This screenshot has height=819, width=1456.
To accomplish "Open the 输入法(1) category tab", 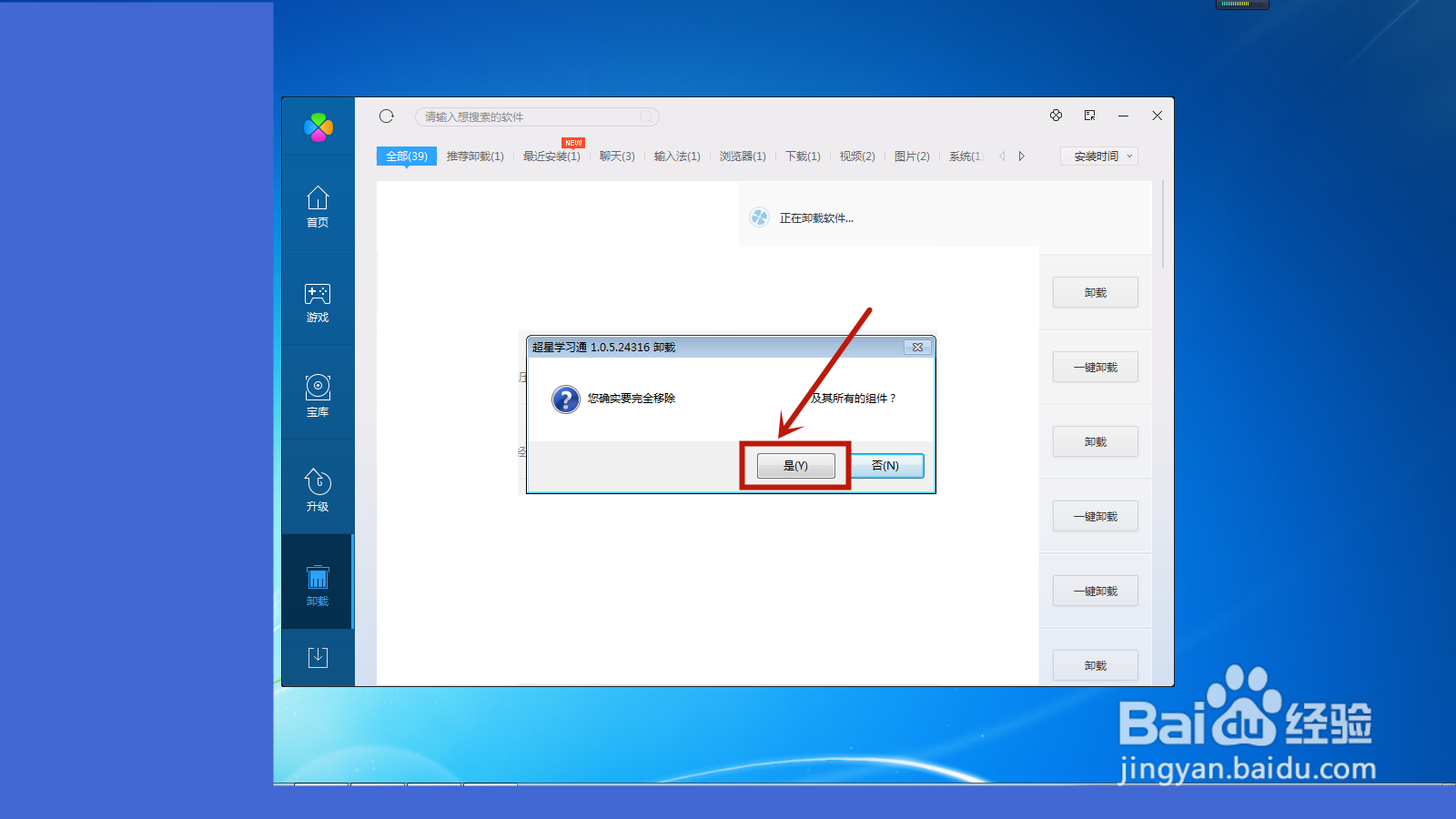I will coord(677,157).
